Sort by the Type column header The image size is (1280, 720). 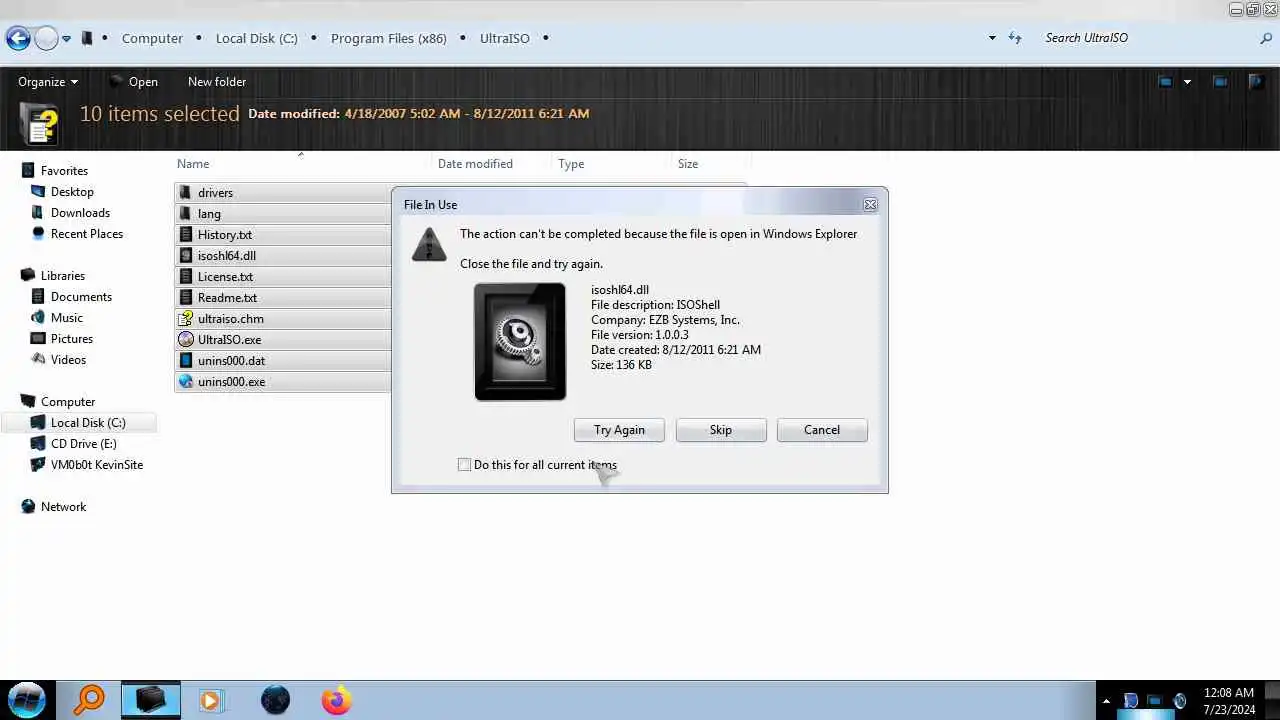(571, 164)
